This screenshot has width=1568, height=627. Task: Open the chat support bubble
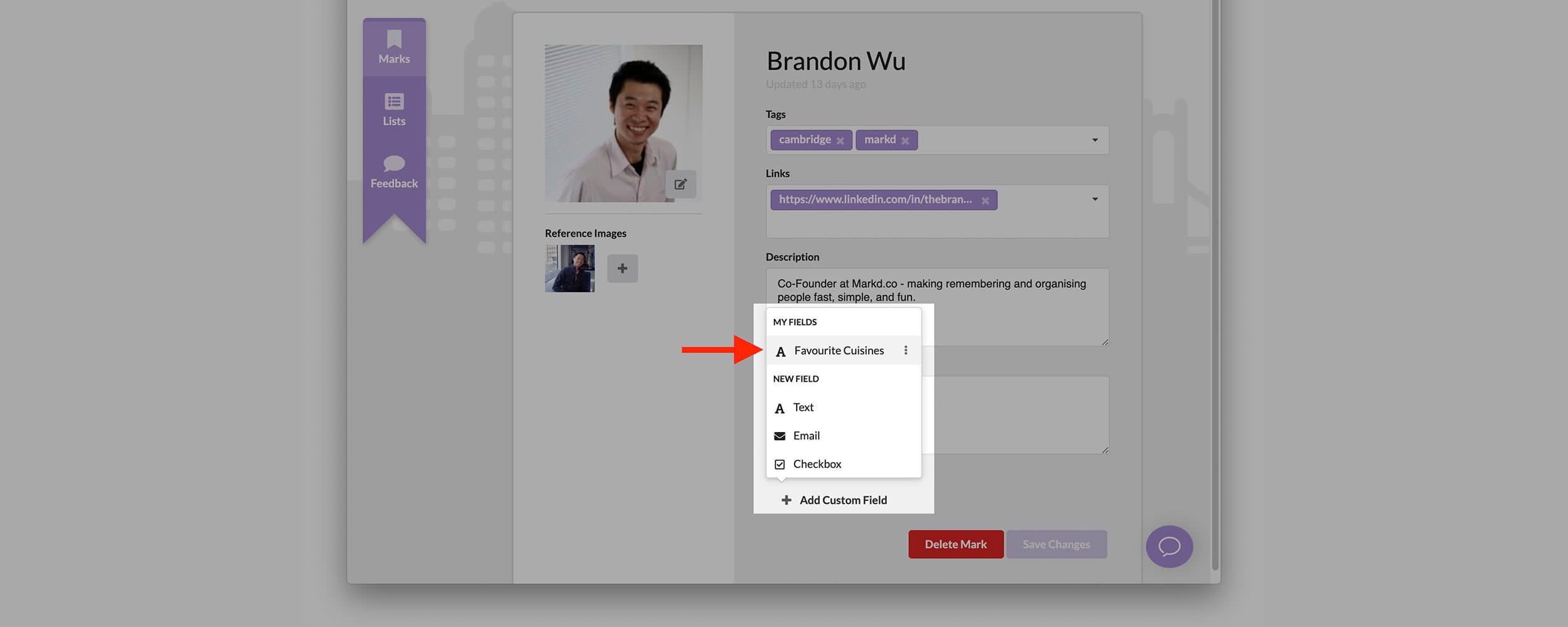[x=1169, y=547]
